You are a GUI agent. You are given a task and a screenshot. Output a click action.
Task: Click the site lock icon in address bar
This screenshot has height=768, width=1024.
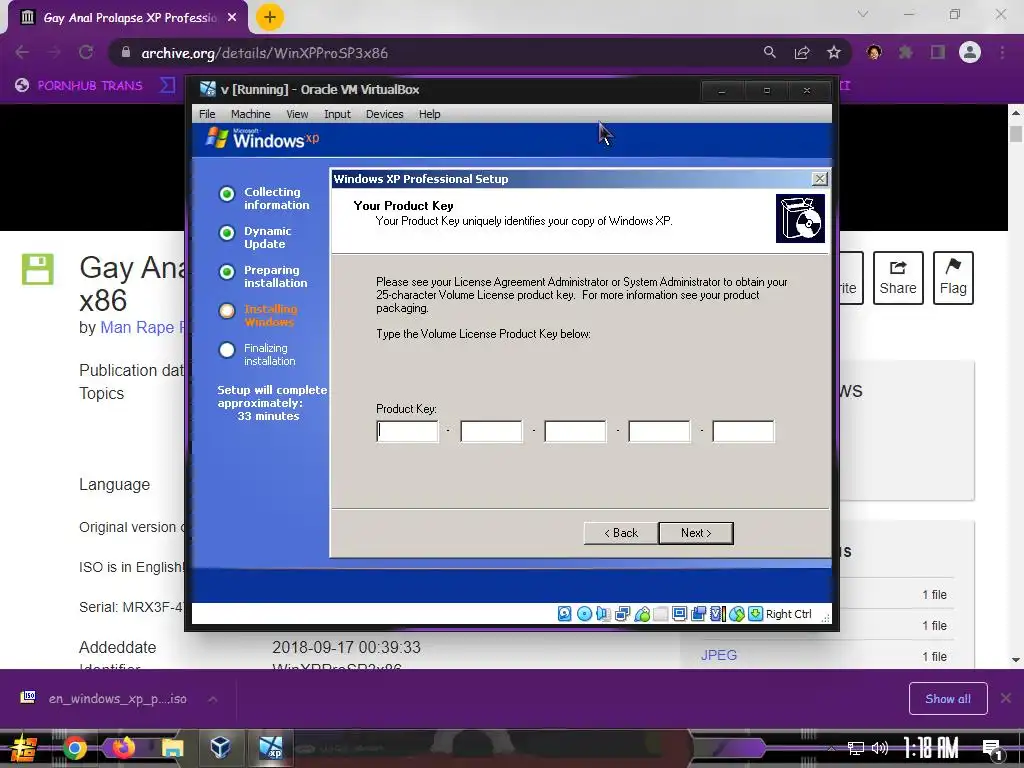tap(126, 52)
